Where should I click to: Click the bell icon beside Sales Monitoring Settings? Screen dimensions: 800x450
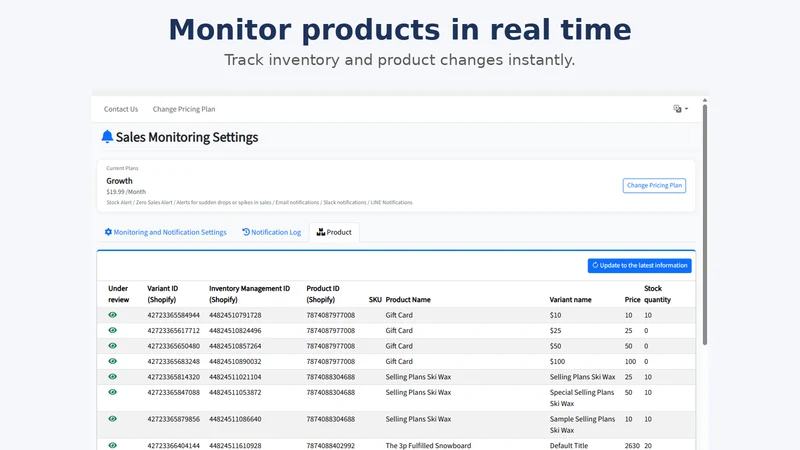pos(107,137)
